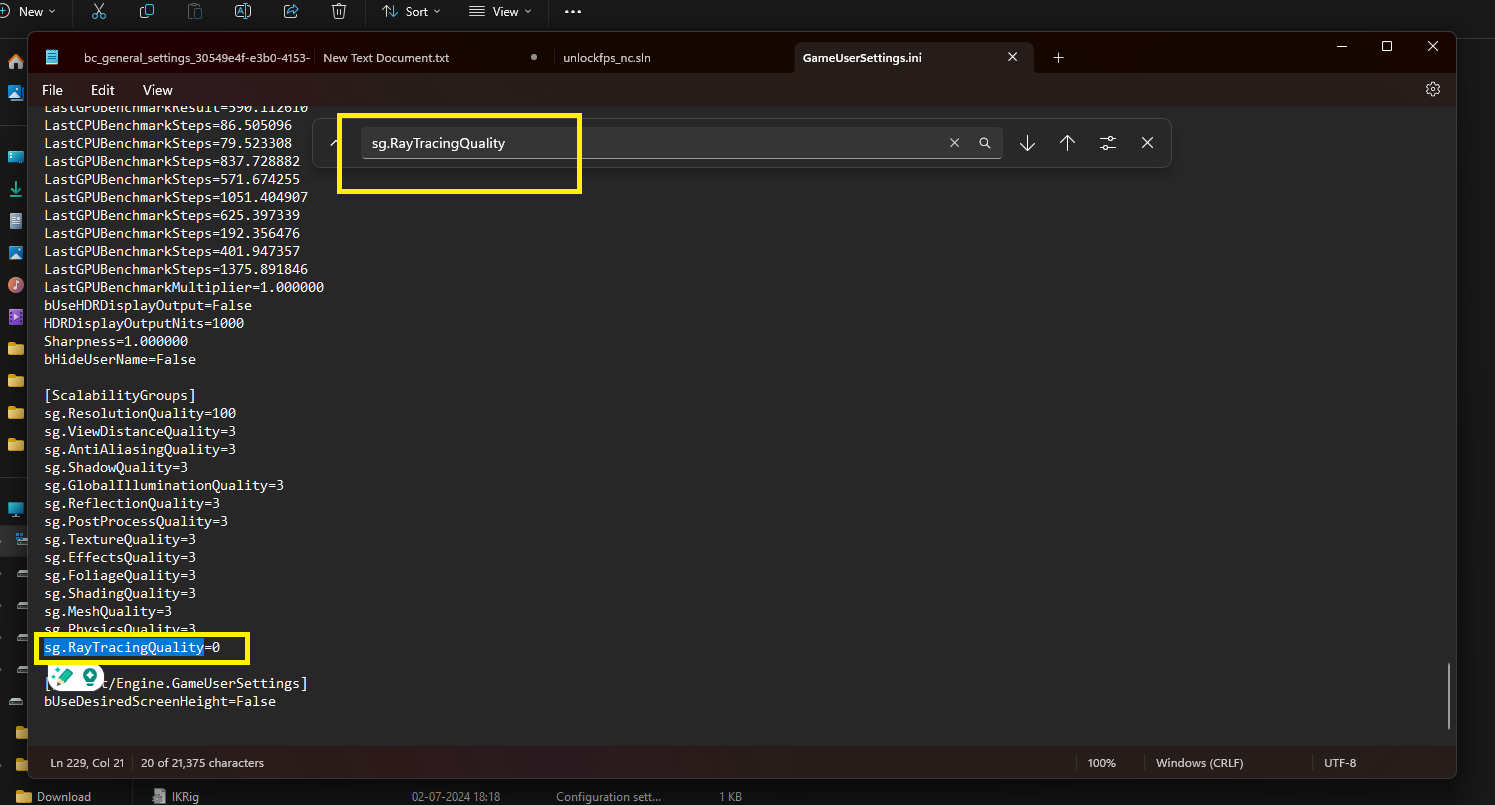The image size is (1495, 805).
Task: Switch to unlockfps_nc.sln tab
Action: [x=608, y=58]
